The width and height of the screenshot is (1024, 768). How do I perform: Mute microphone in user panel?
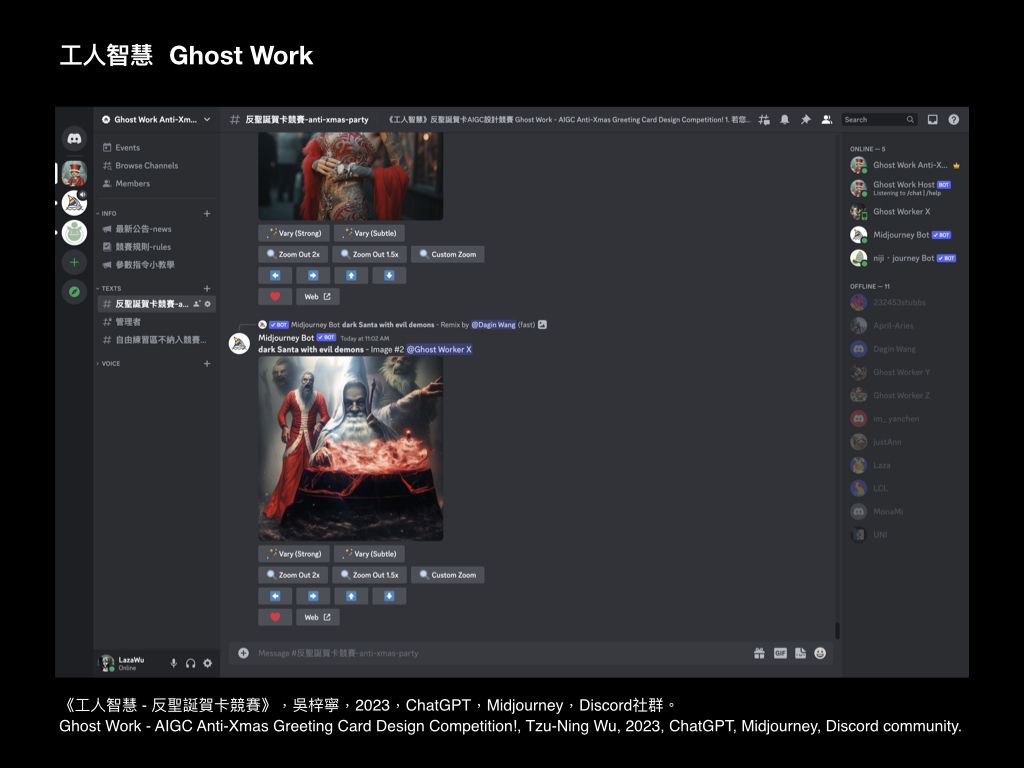point(174,663)
